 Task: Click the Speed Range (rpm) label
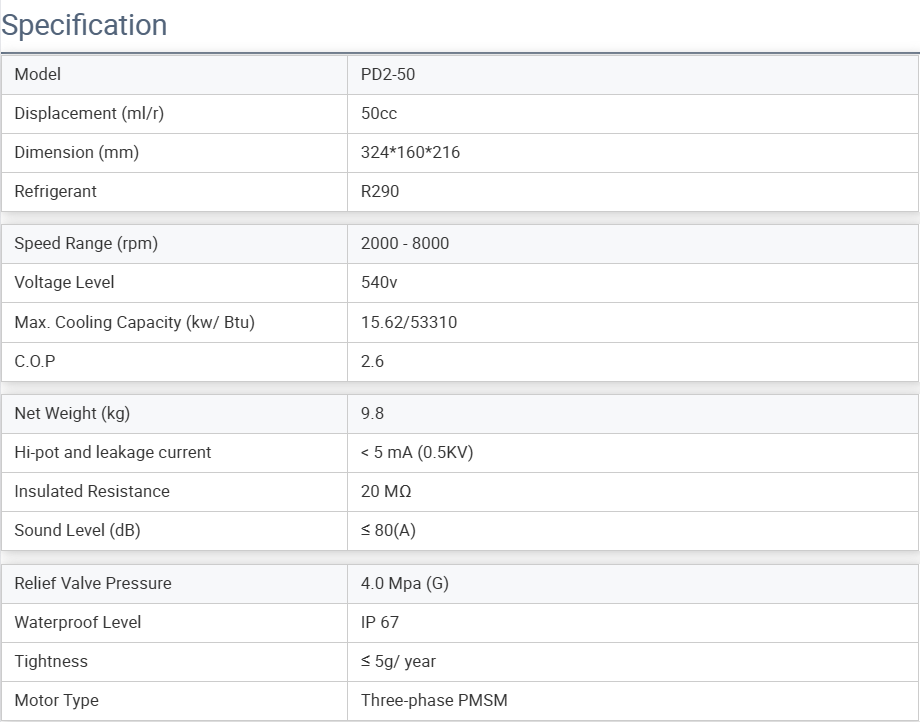86,243
